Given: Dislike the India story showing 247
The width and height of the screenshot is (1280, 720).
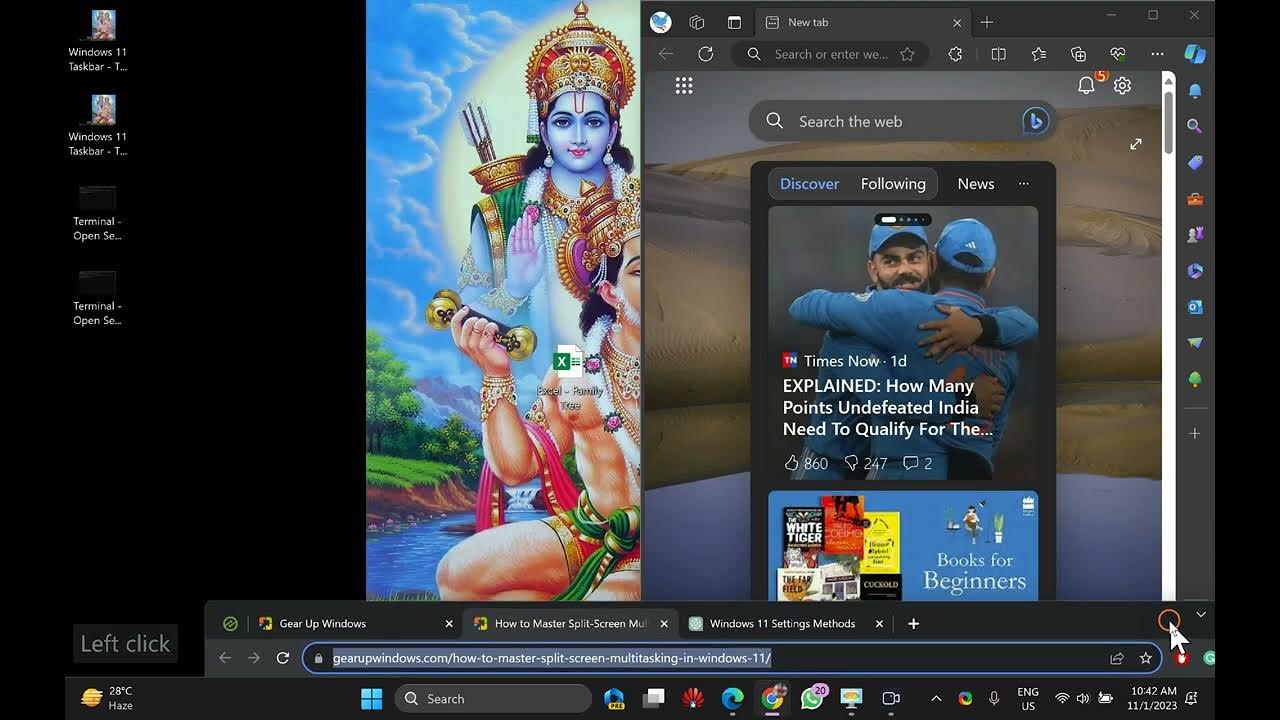Looking at the screenshot, I should 866,463.
